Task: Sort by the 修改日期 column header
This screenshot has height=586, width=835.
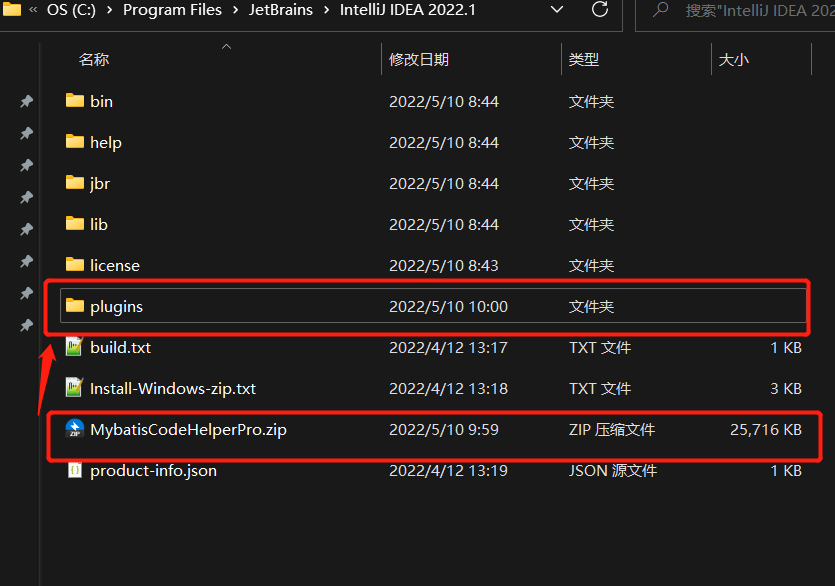Action: coord(419,59)
